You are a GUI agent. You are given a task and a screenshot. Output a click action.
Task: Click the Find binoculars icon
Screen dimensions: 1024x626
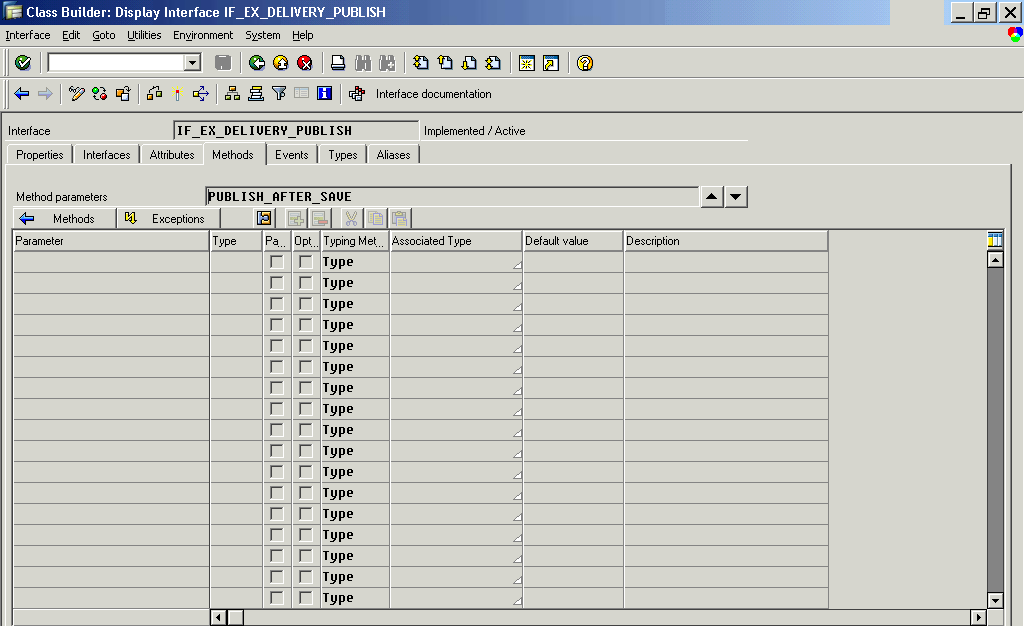(363, 63)
